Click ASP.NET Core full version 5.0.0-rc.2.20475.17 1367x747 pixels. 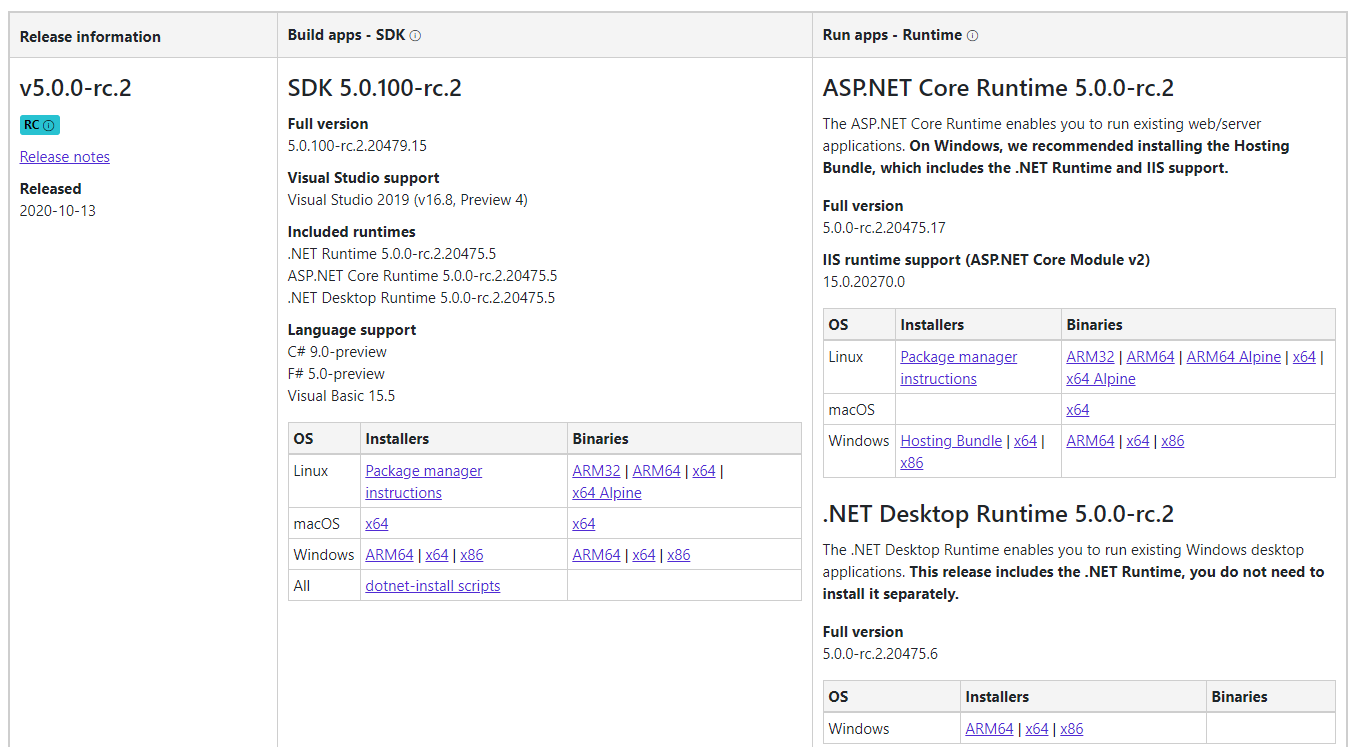(x=884, y=227)
